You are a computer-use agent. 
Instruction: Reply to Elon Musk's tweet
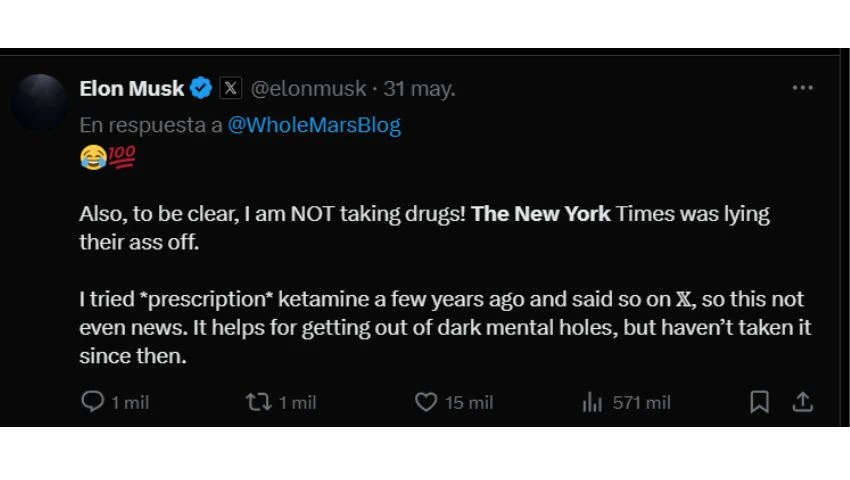point(92,402)
